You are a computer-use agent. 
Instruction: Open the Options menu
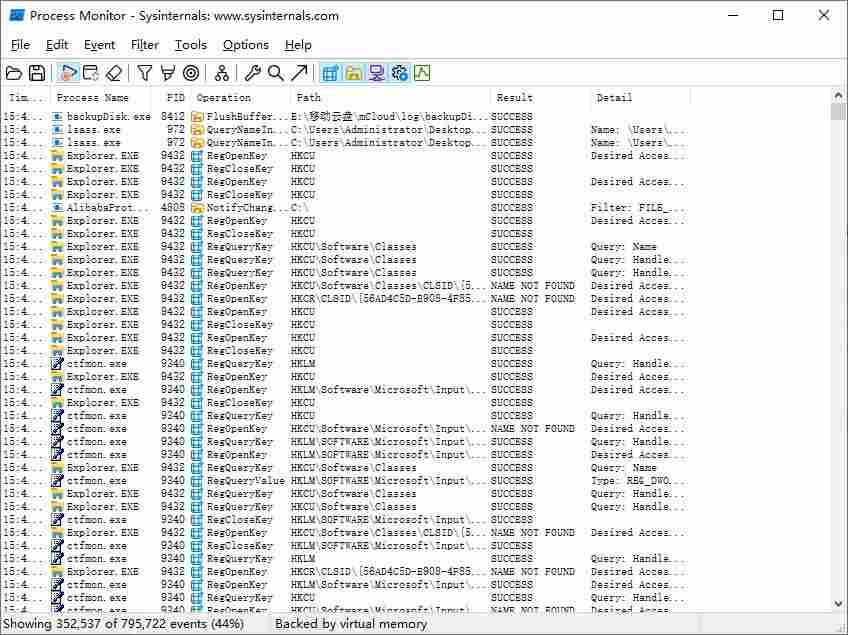point(246,45)
